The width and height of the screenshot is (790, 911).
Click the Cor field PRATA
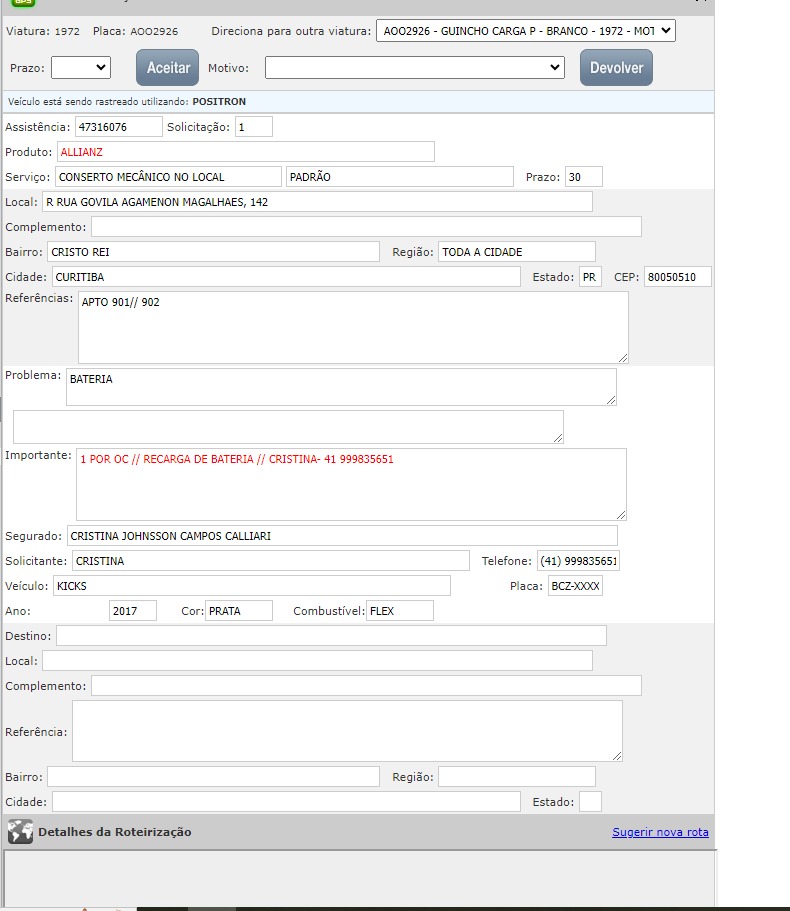click(239, 611)
